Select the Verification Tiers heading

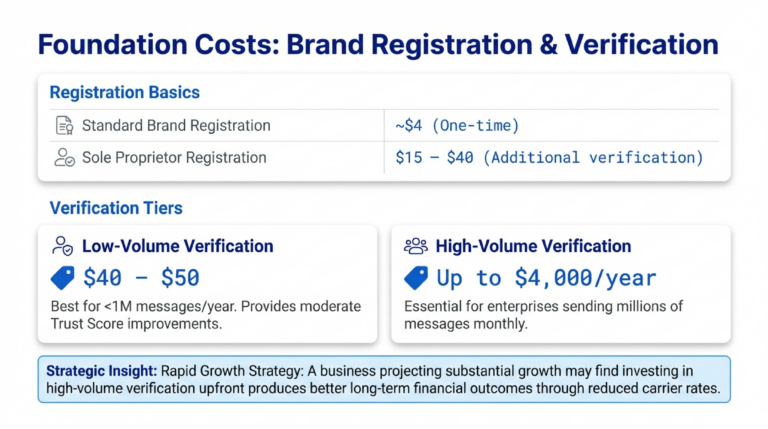pos(116,208)
